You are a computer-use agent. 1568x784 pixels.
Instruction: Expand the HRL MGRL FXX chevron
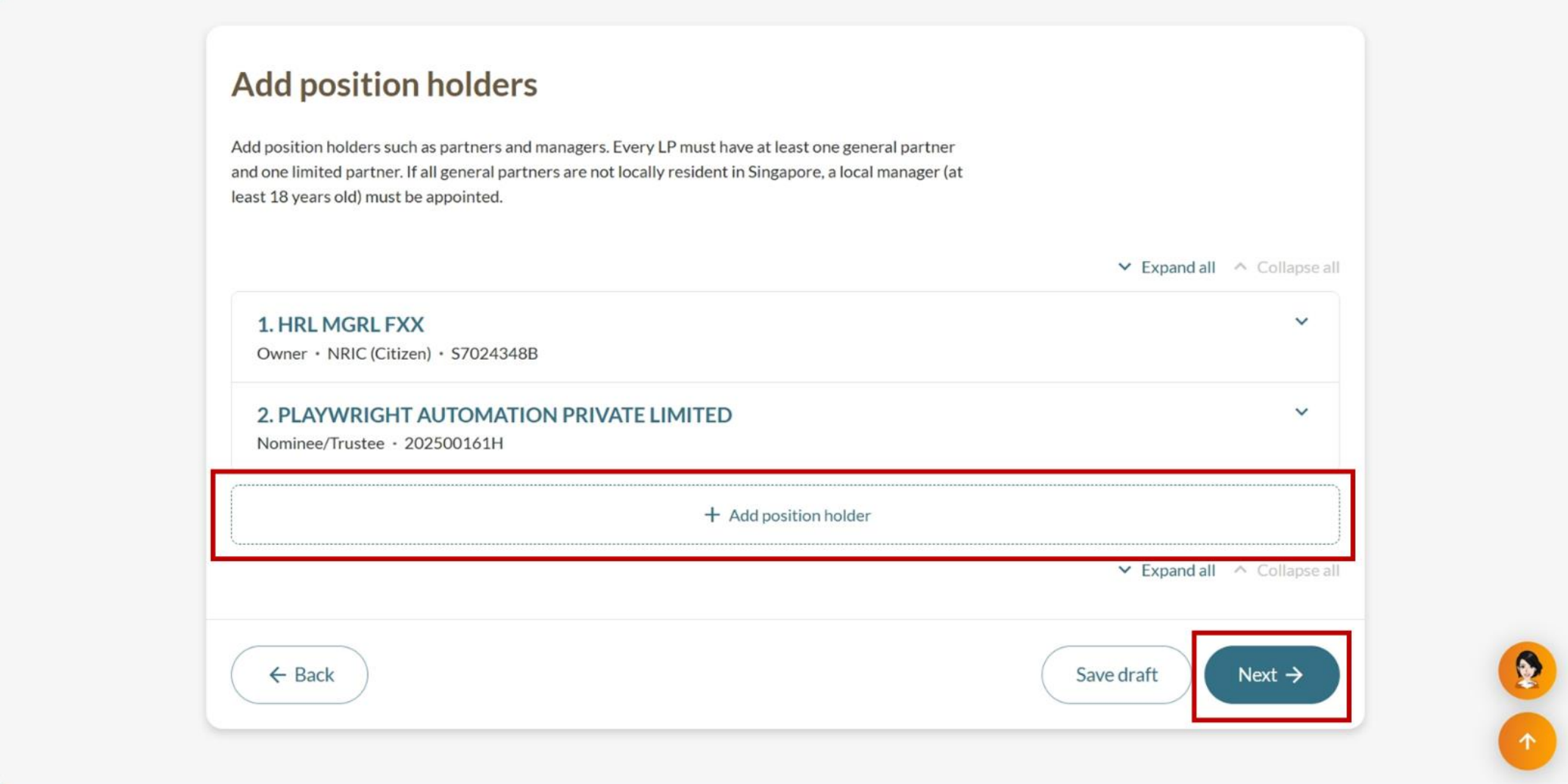point(1301,322)
